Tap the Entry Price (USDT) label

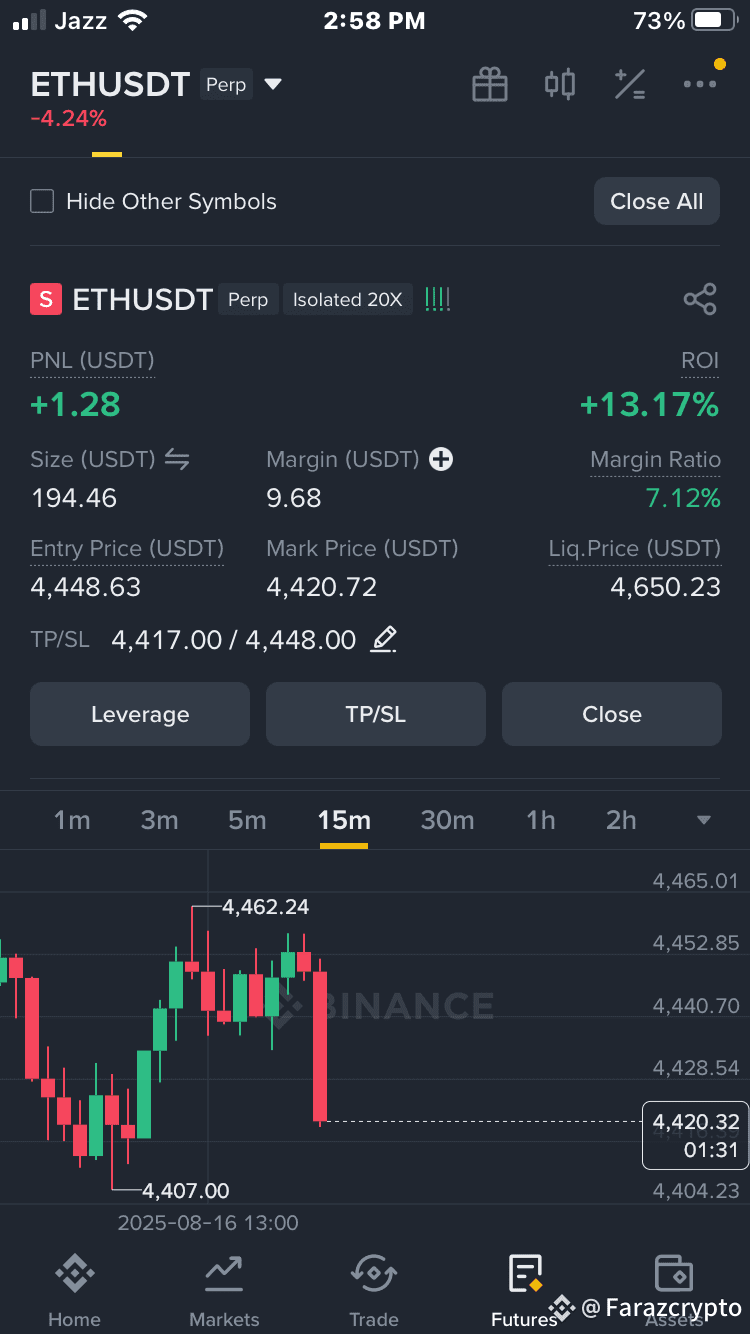pos(127,548)
